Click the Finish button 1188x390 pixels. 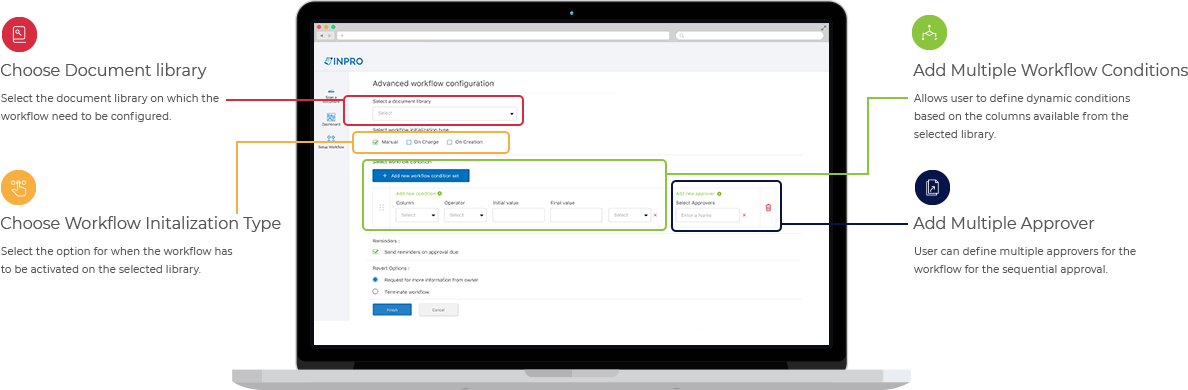392,310
